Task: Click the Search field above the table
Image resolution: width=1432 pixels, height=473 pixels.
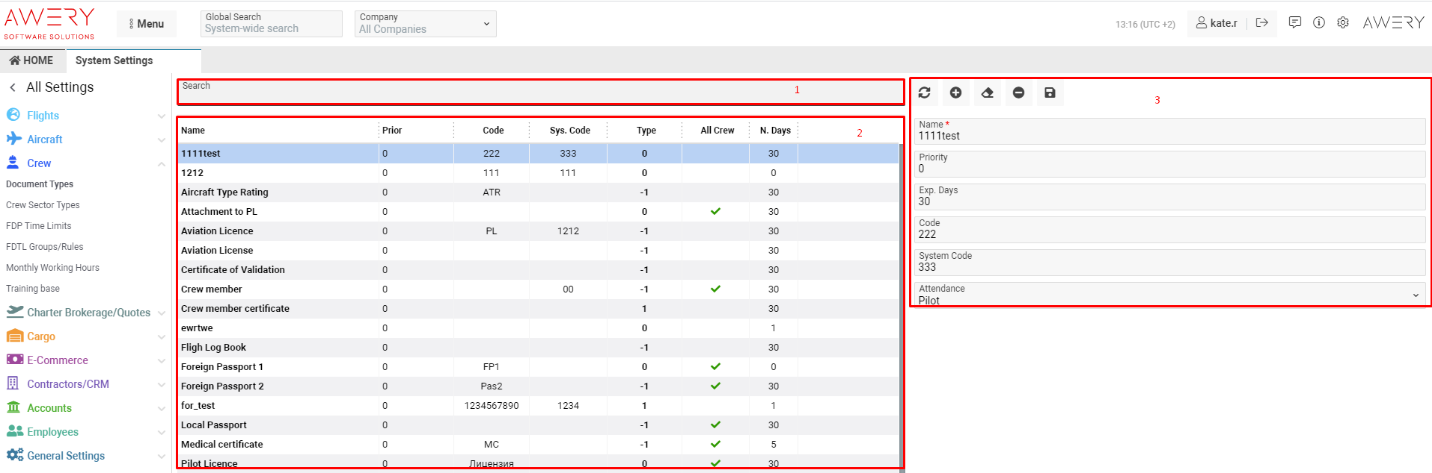Action: pyautogui.click(x=540, y=92)
